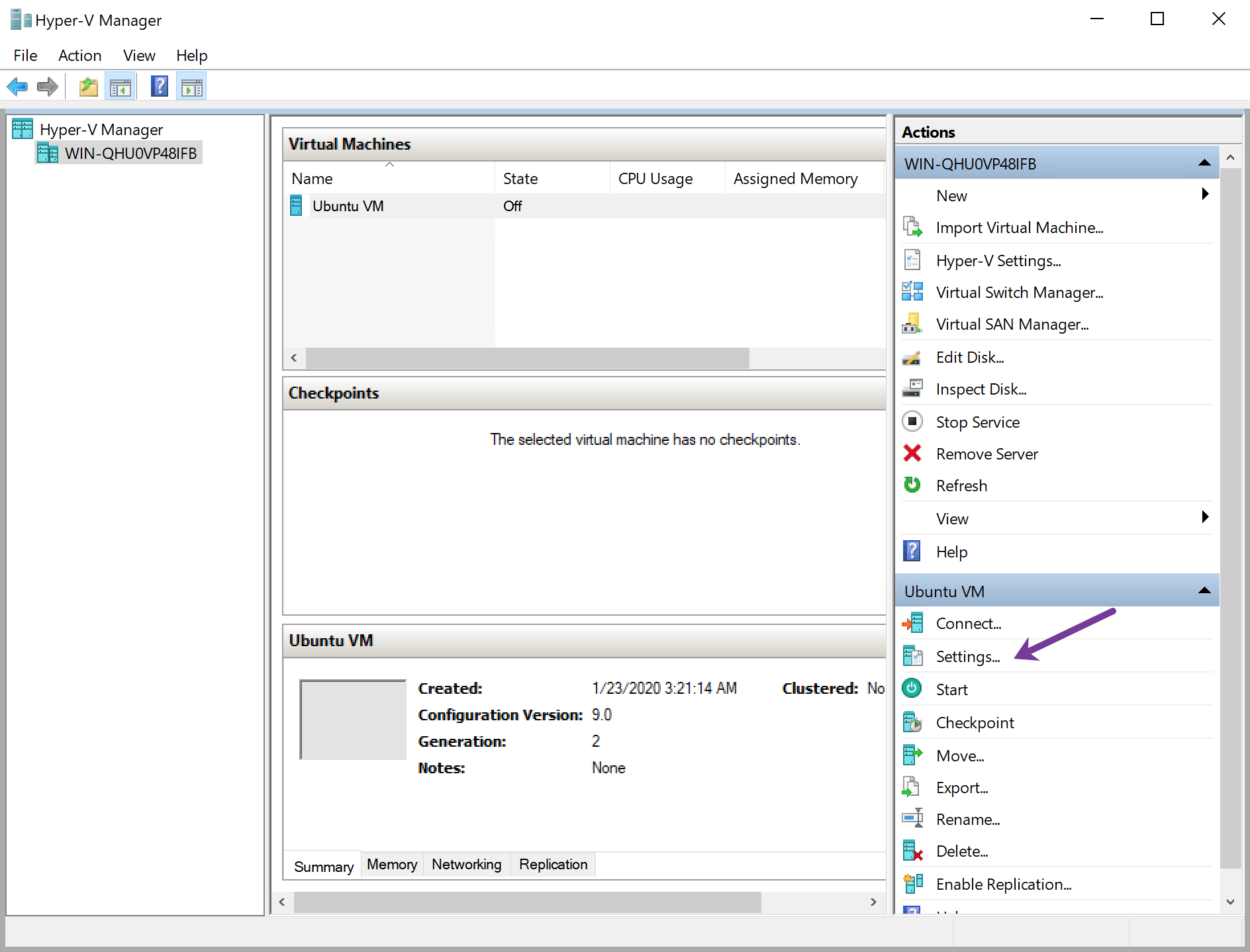Click the Virtual Switch Manager icon
The width and height of the screenshot is (1250, 952).
912,292
